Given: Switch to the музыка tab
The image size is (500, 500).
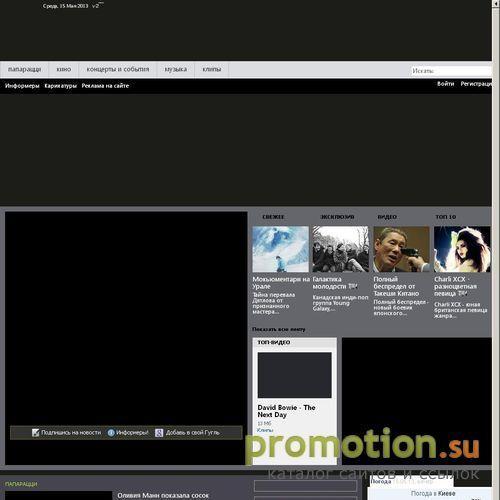Looking at the screenshot, I should point(176,69).
